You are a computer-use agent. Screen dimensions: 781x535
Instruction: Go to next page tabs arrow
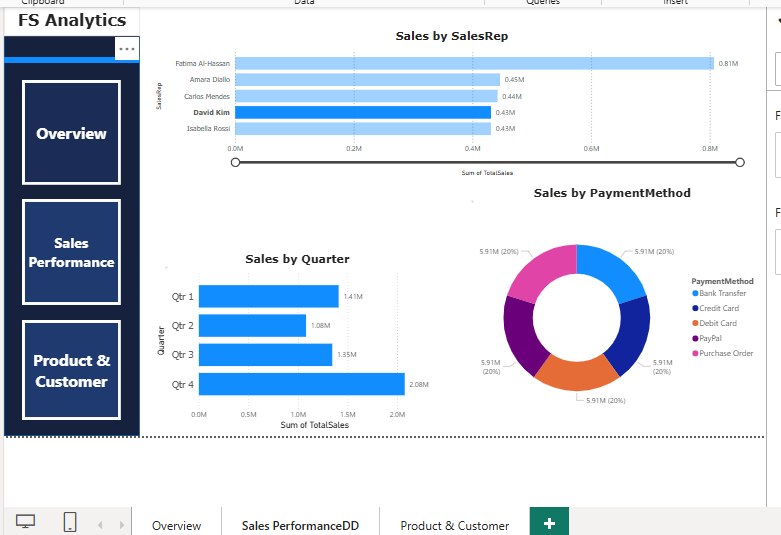(122, 525)
